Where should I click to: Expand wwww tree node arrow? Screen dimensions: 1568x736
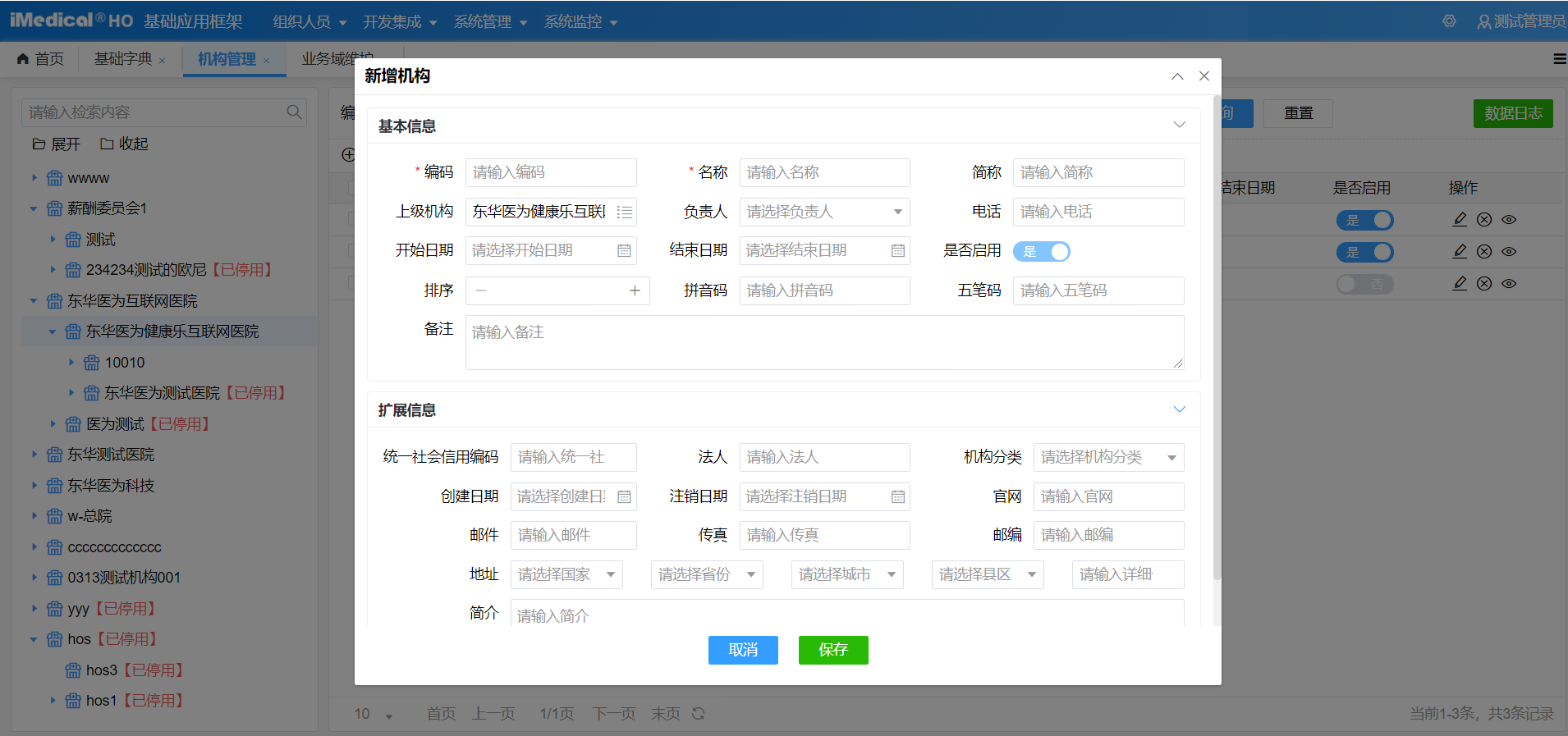tap(34, 178)
